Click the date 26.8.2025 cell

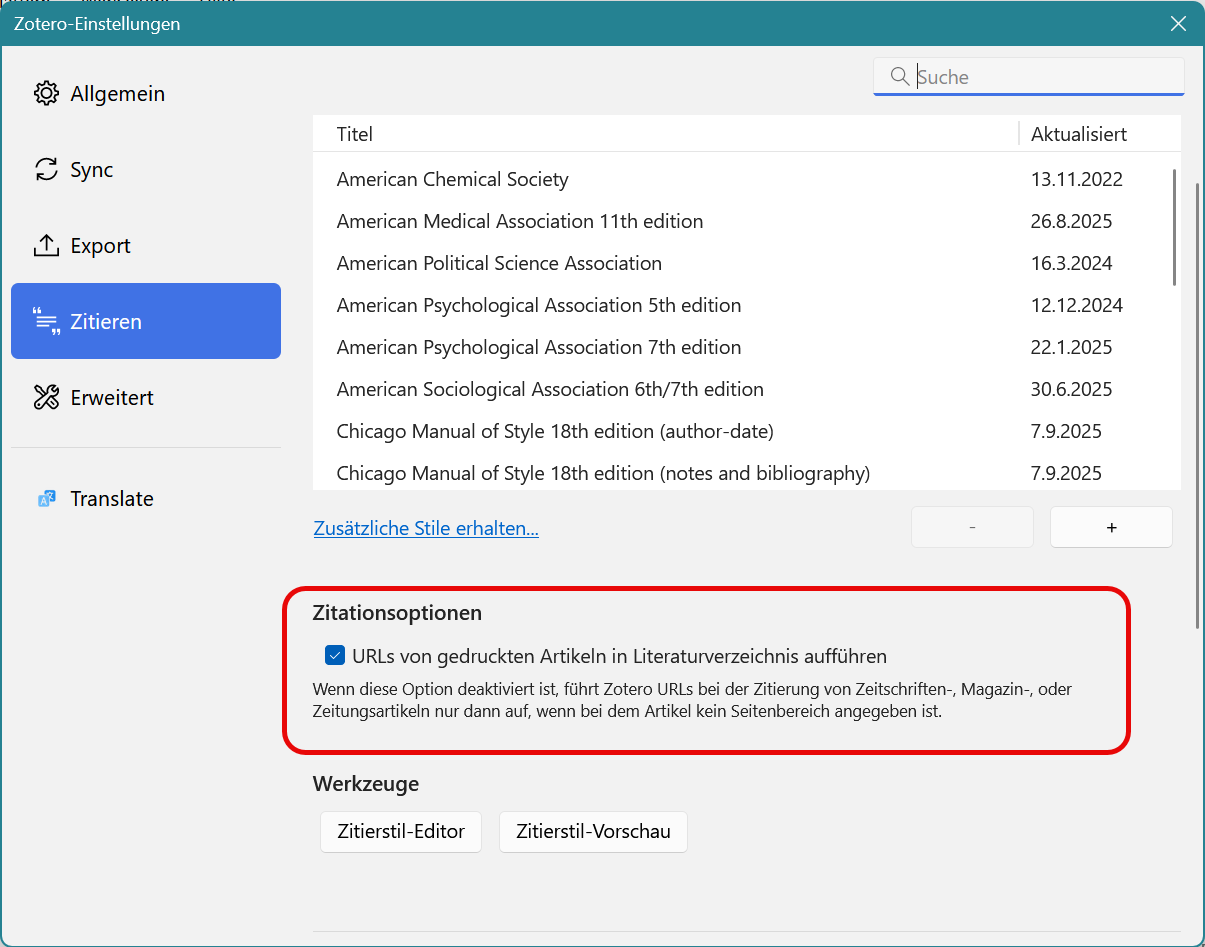[1071, 222]
